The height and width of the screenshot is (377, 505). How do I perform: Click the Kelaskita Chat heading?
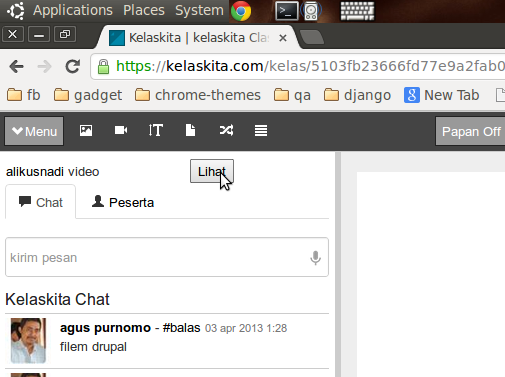click(57, 299)
